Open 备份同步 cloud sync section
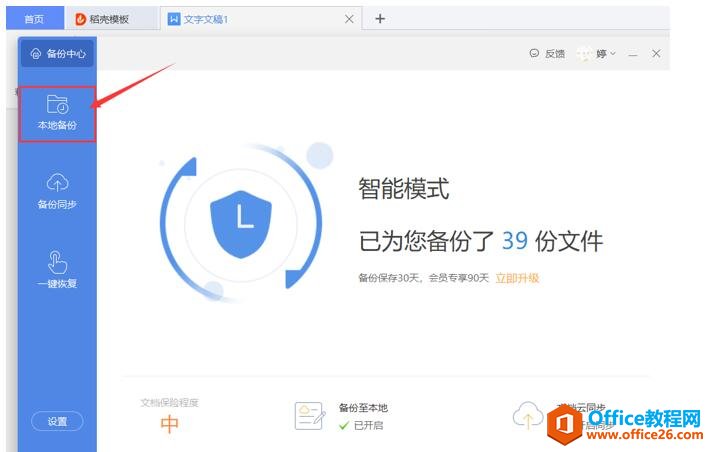 pyautogui.click(x=57, y=191)
